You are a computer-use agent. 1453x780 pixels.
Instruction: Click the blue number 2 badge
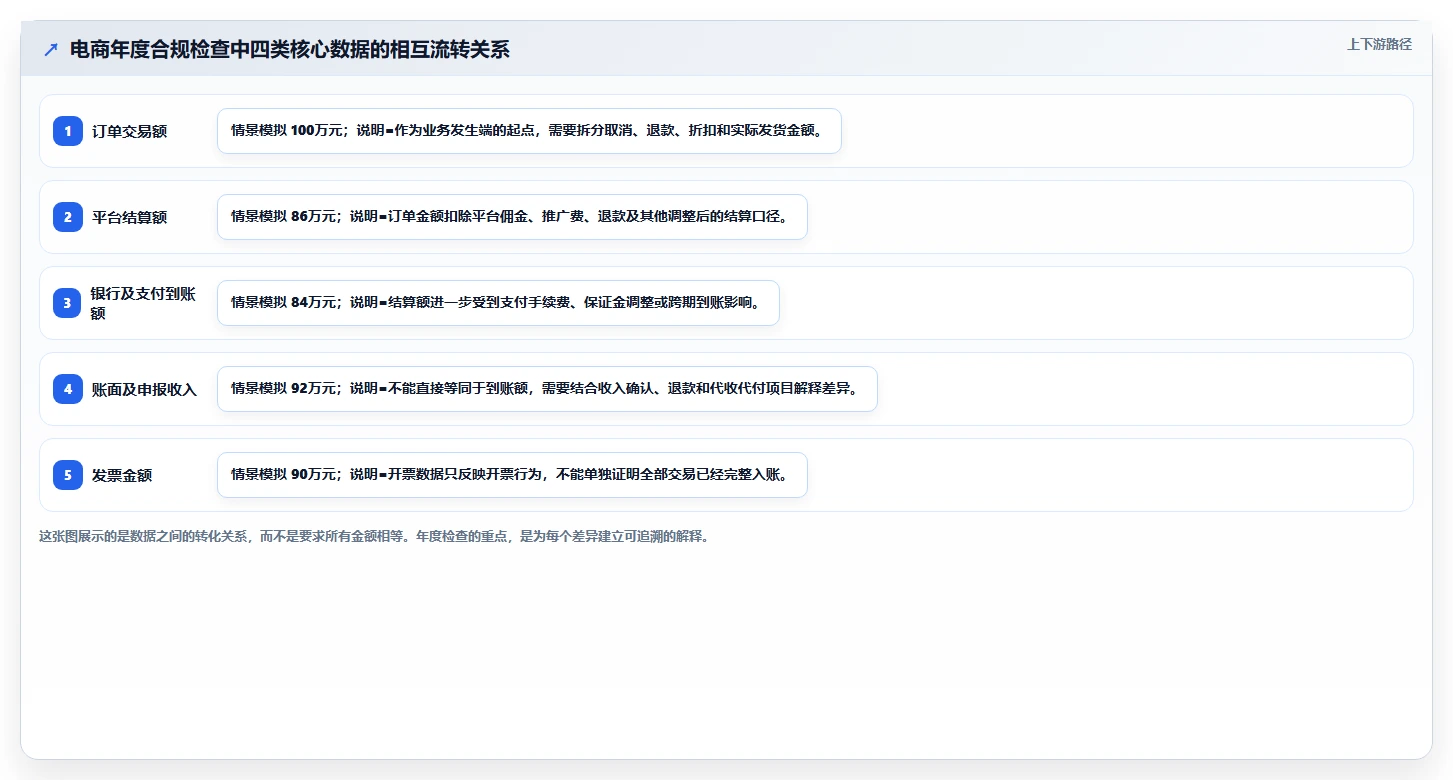pyautogui.click(x=68, y=217)
